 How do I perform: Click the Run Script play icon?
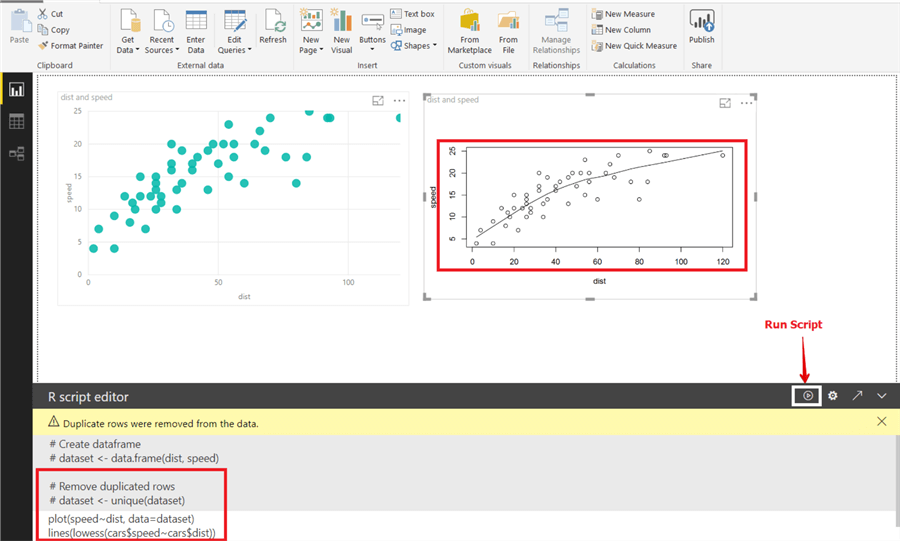coord(808,396)
